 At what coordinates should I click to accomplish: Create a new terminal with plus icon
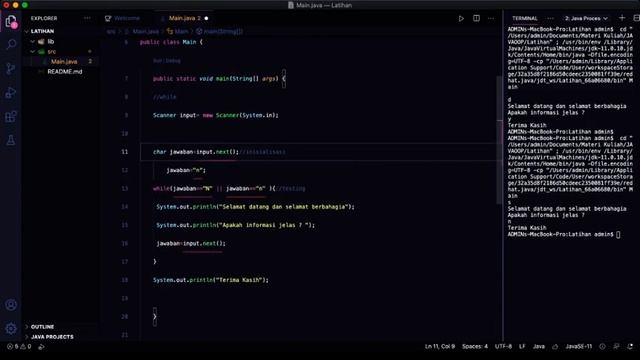pos(622,18)
